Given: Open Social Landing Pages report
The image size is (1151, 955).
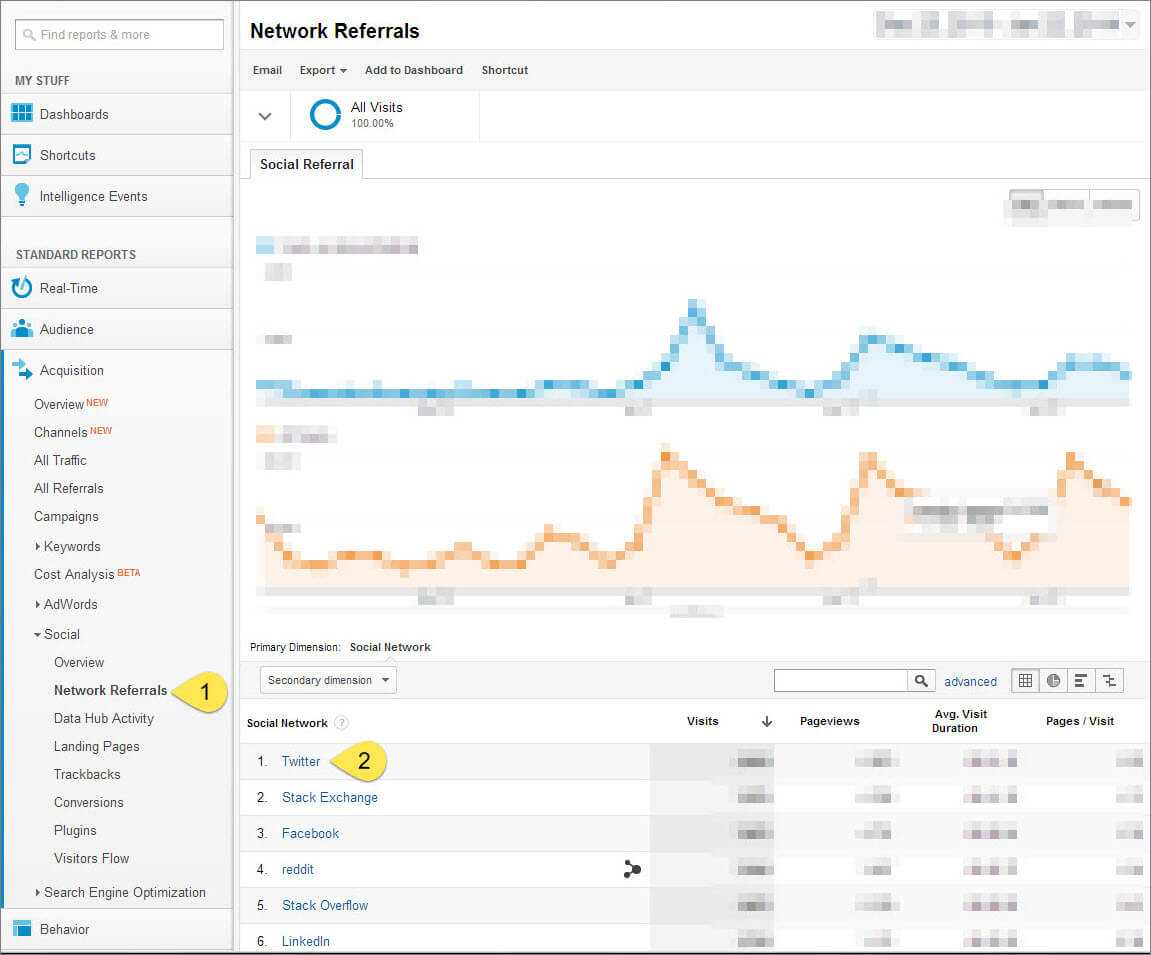Looking at the screenshot, I should [96, 746].
